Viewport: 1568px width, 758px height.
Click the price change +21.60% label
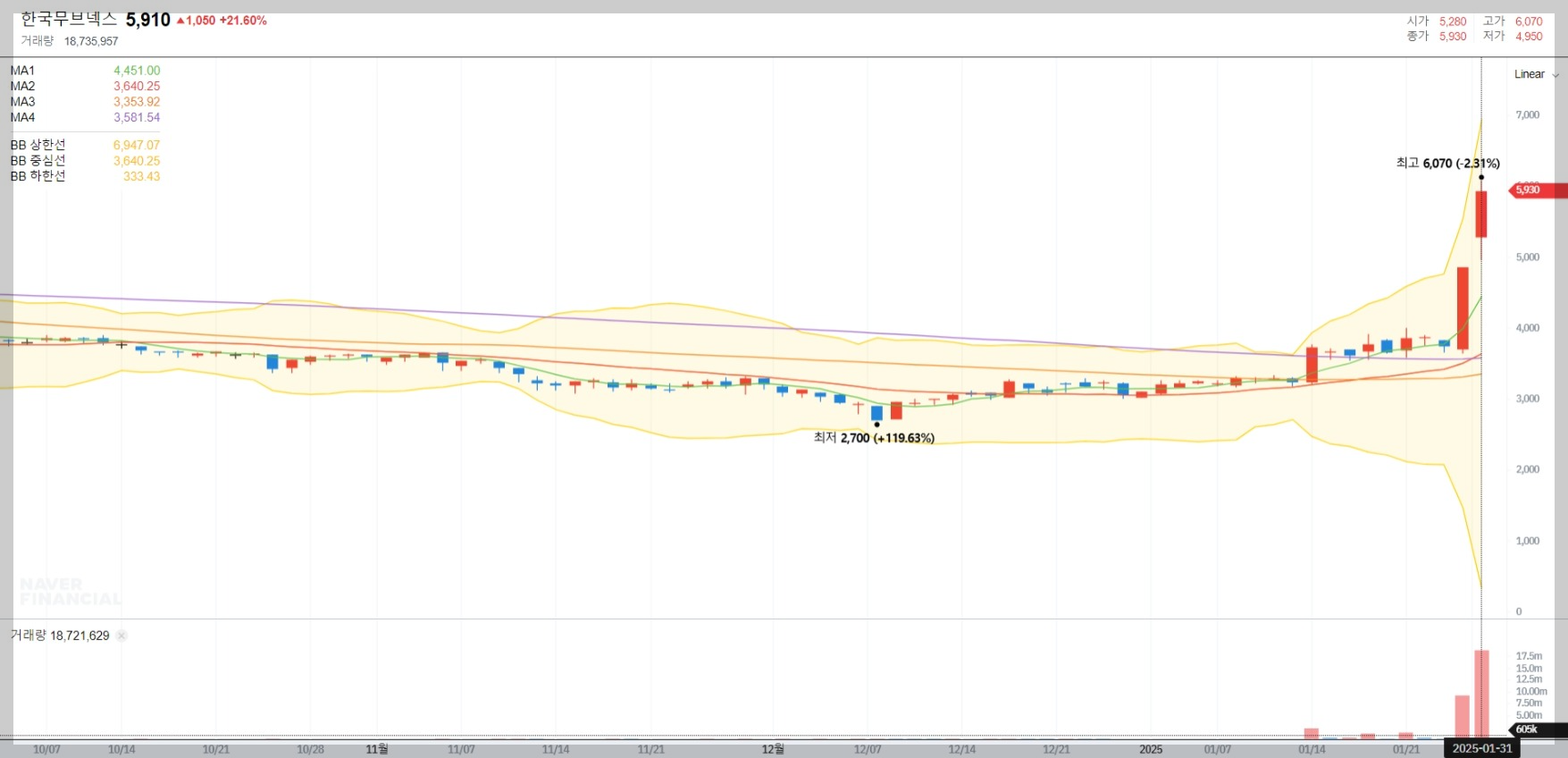pos(243,21)
